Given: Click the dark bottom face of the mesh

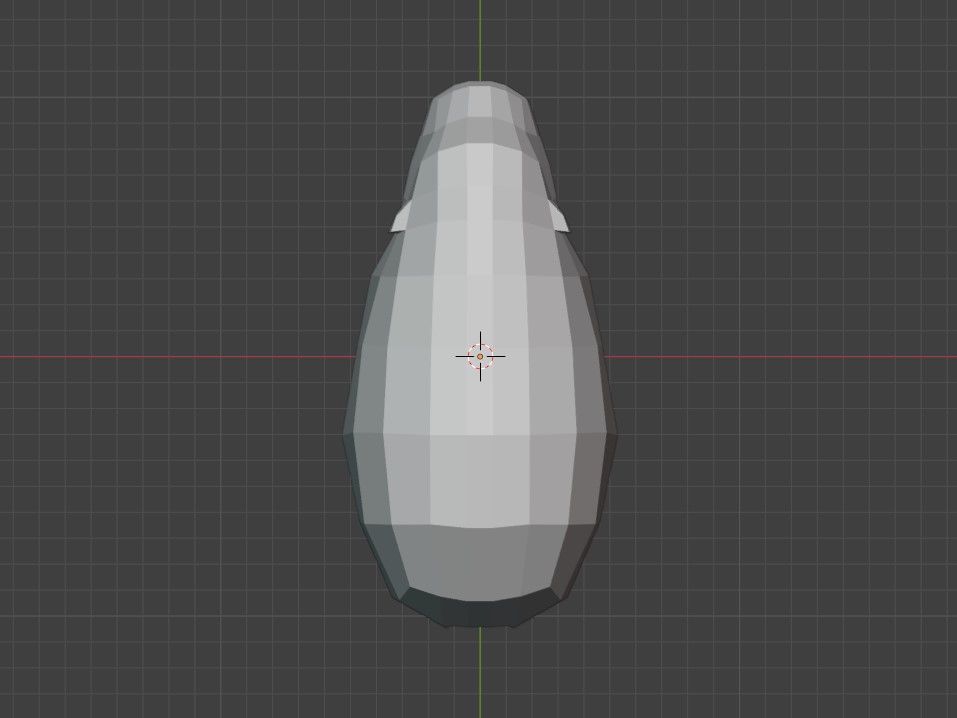Looking at the screenshot, I should click(x=480, y=607).
